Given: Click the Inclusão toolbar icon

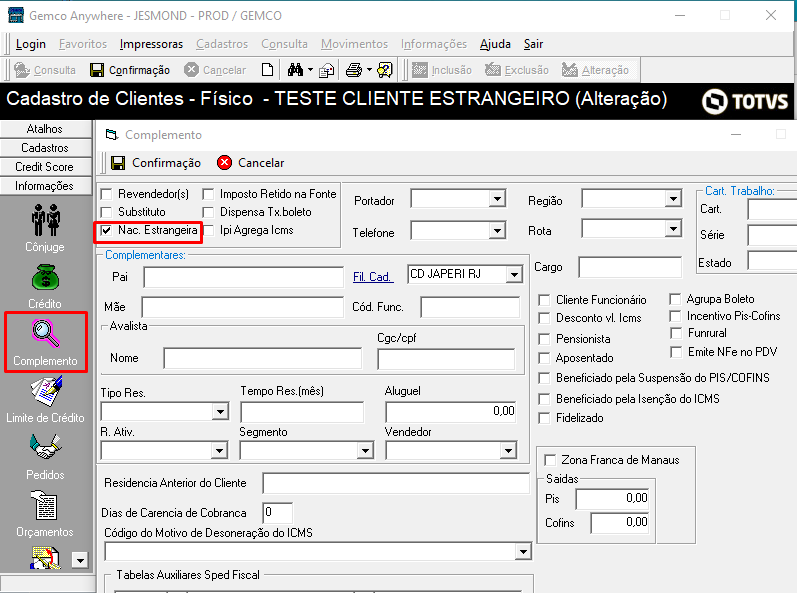Looking at the screenshot, I should 419,70.
